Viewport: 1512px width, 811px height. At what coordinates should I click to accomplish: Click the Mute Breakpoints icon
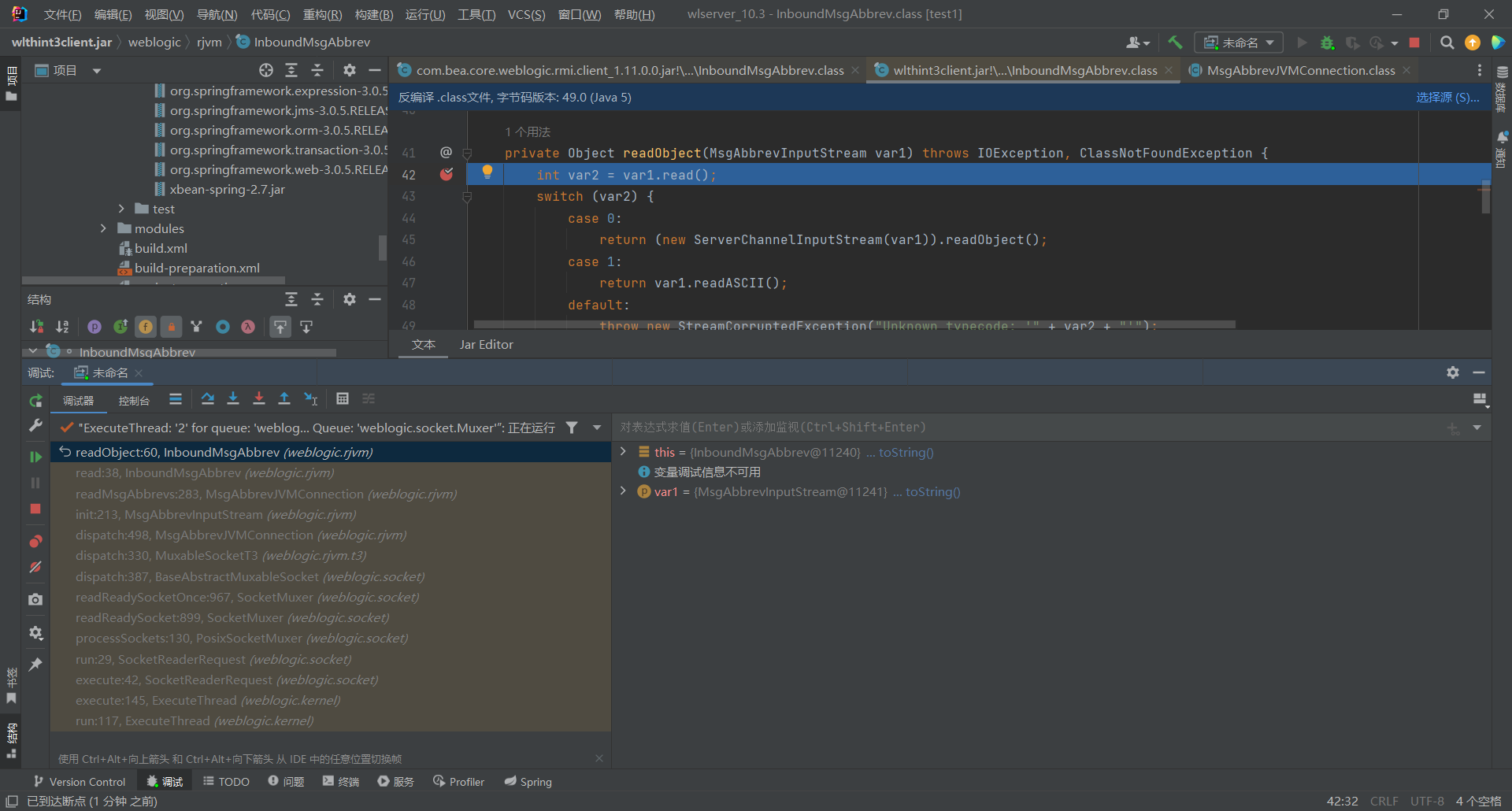[x=35, y=567]
